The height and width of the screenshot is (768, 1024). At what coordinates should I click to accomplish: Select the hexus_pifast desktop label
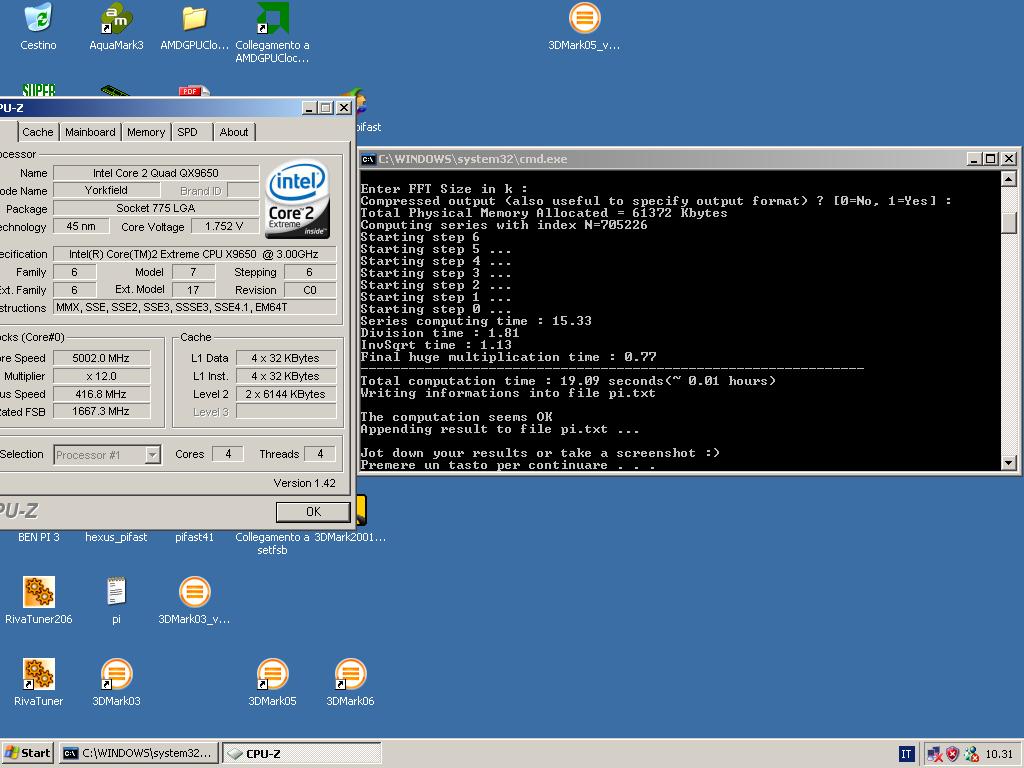[116, 537]
